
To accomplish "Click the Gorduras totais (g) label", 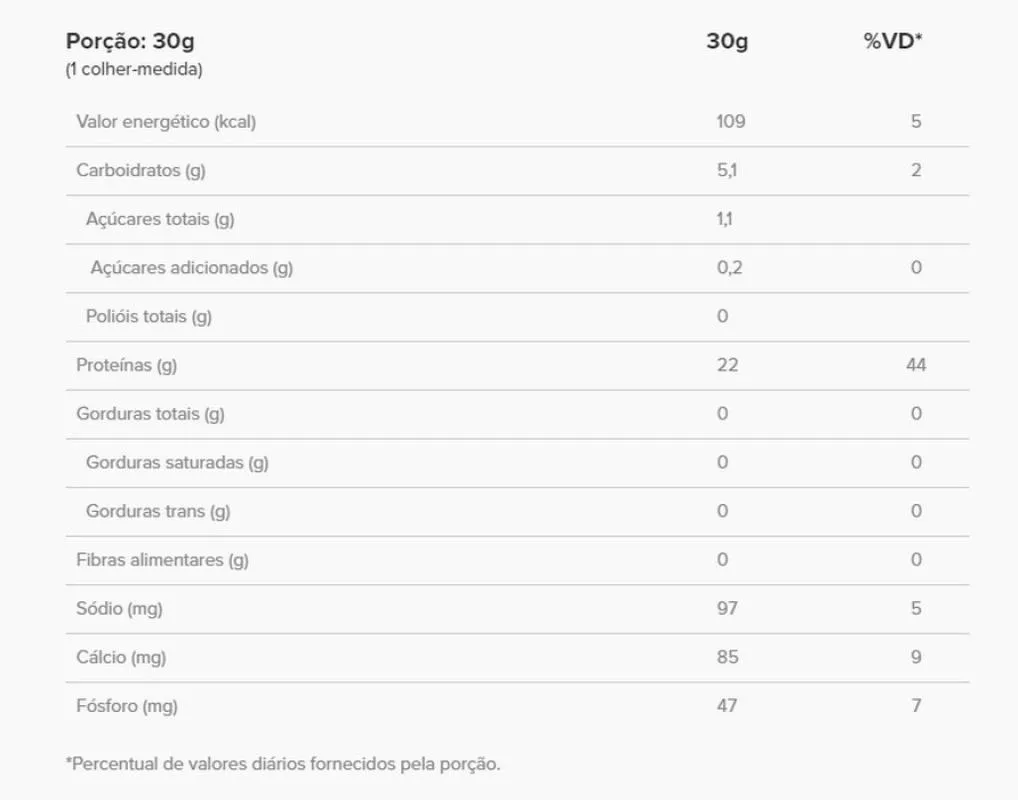I will click(151, 414).
